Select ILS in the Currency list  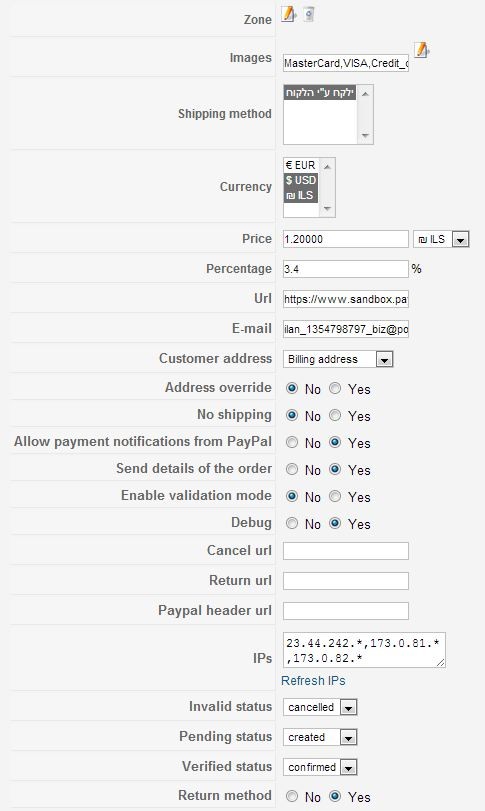coord(300,196)
